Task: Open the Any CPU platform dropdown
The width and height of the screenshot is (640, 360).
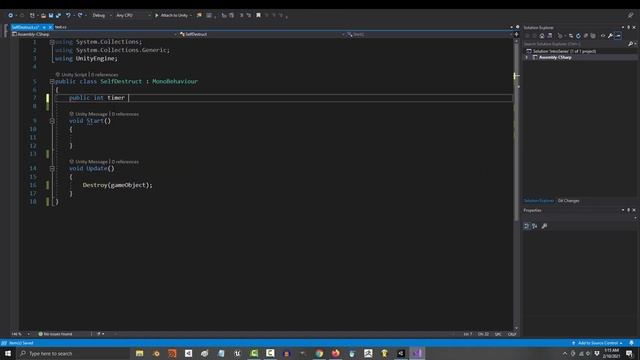Action: pos(133,15)
